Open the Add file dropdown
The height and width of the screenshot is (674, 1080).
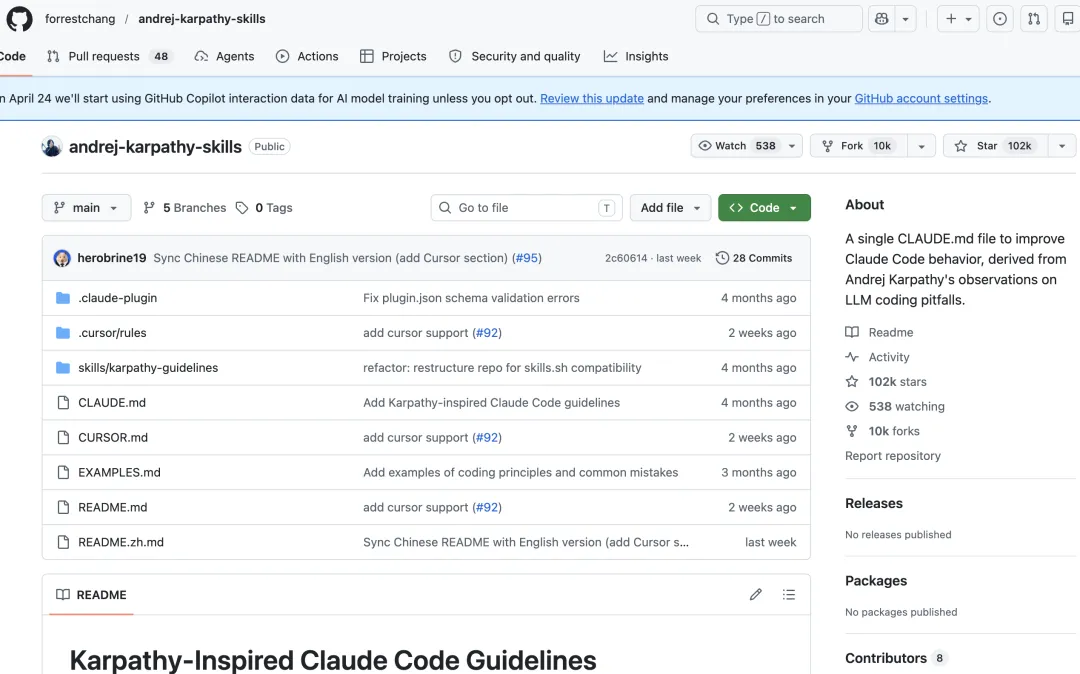point(670,208)
